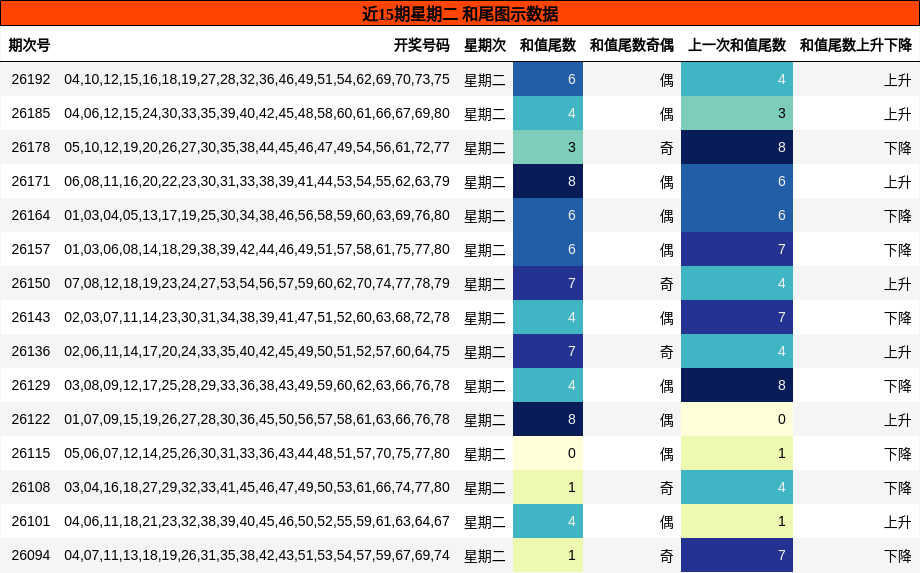Click the 和值尾数 cell 0 in row 26115
920x573 pixels.
tap(548, 453)
